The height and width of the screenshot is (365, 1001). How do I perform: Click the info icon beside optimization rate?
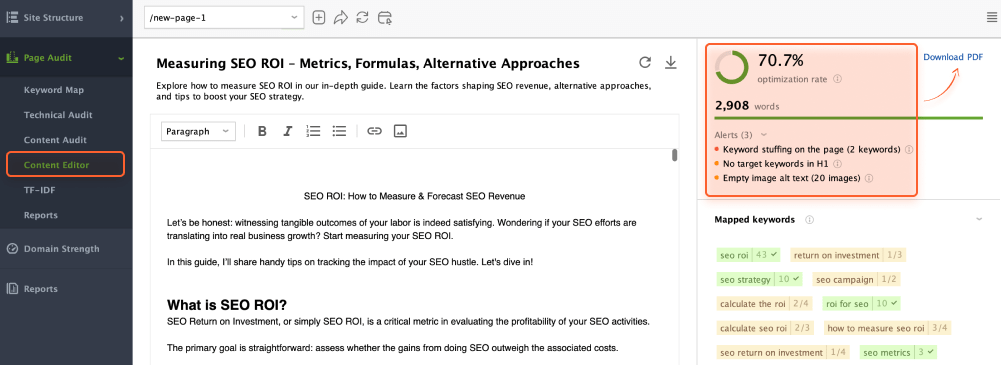click(838, 80)
